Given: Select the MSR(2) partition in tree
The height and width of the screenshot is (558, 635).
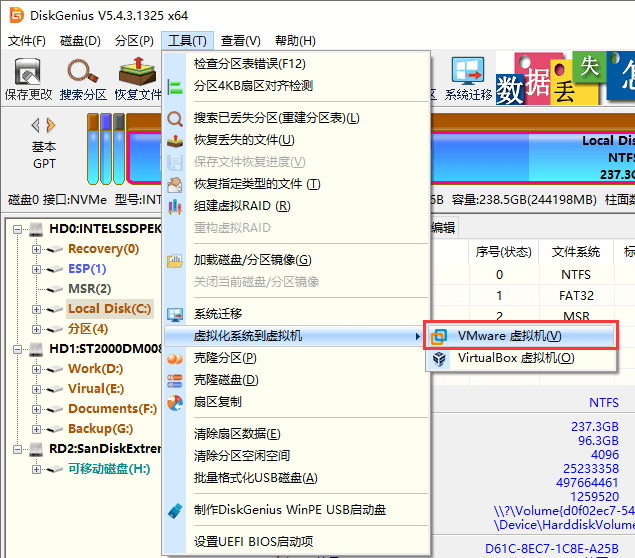Looking at the screenshot, I should (89, 289).
